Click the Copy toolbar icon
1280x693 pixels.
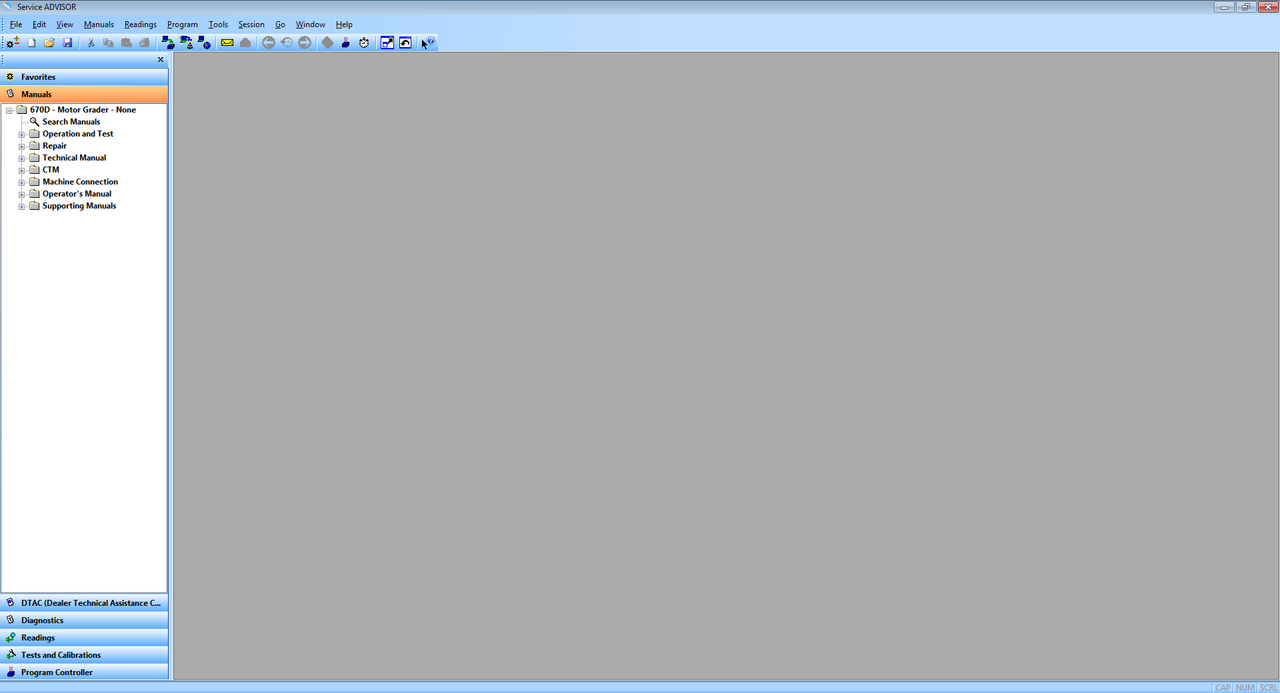pyautogui.click(x=108, y=43)
